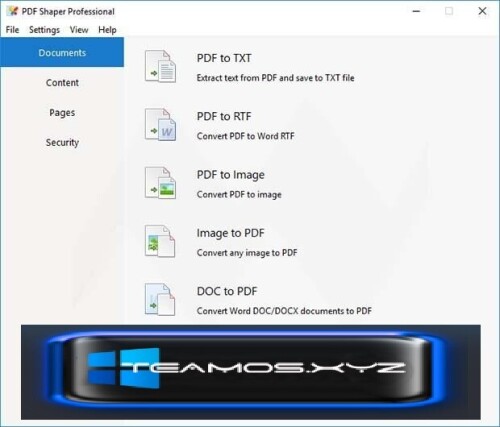Open the File menu

(13, 30)
